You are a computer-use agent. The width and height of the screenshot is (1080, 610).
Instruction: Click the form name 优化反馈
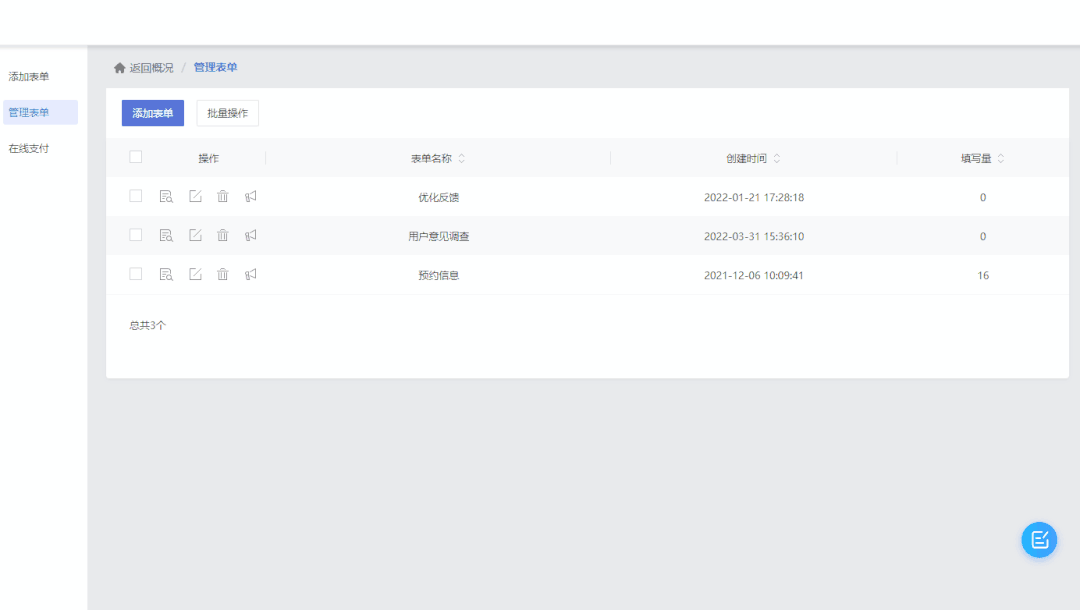(x=439, y=197)
